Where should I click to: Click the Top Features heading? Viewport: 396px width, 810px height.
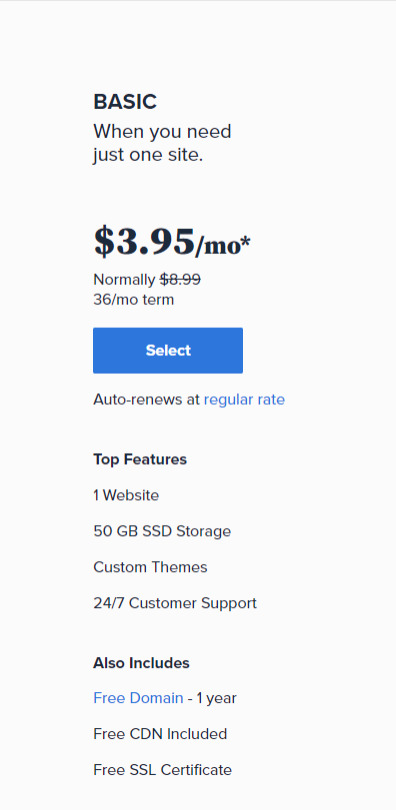140,459
